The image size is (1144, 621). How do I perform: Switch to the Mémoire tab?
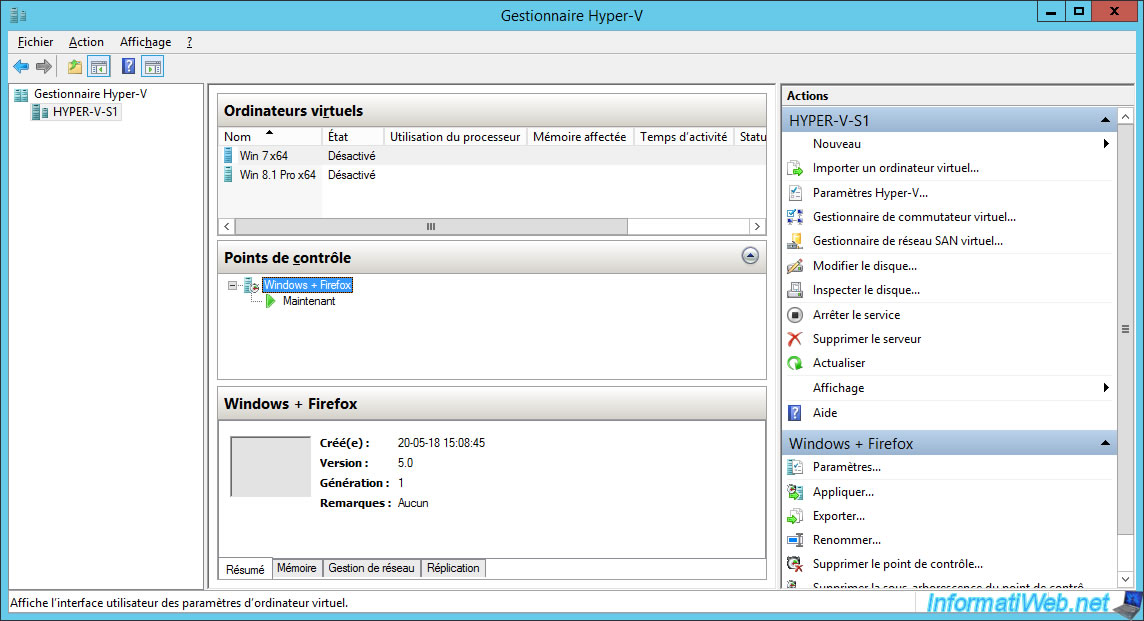pos(296,568)
